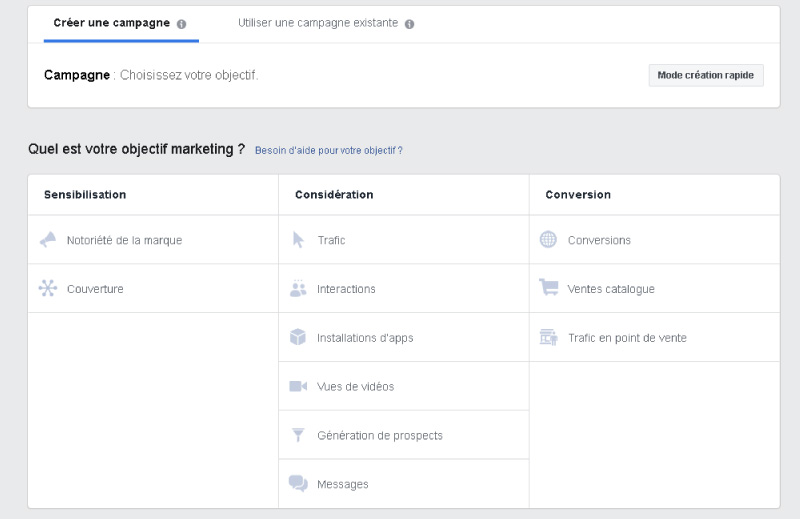Viewport: 800px width, 519px height.
Task: Click the Quel est votre objectif marketing heading
Action: tap(136, 149)
